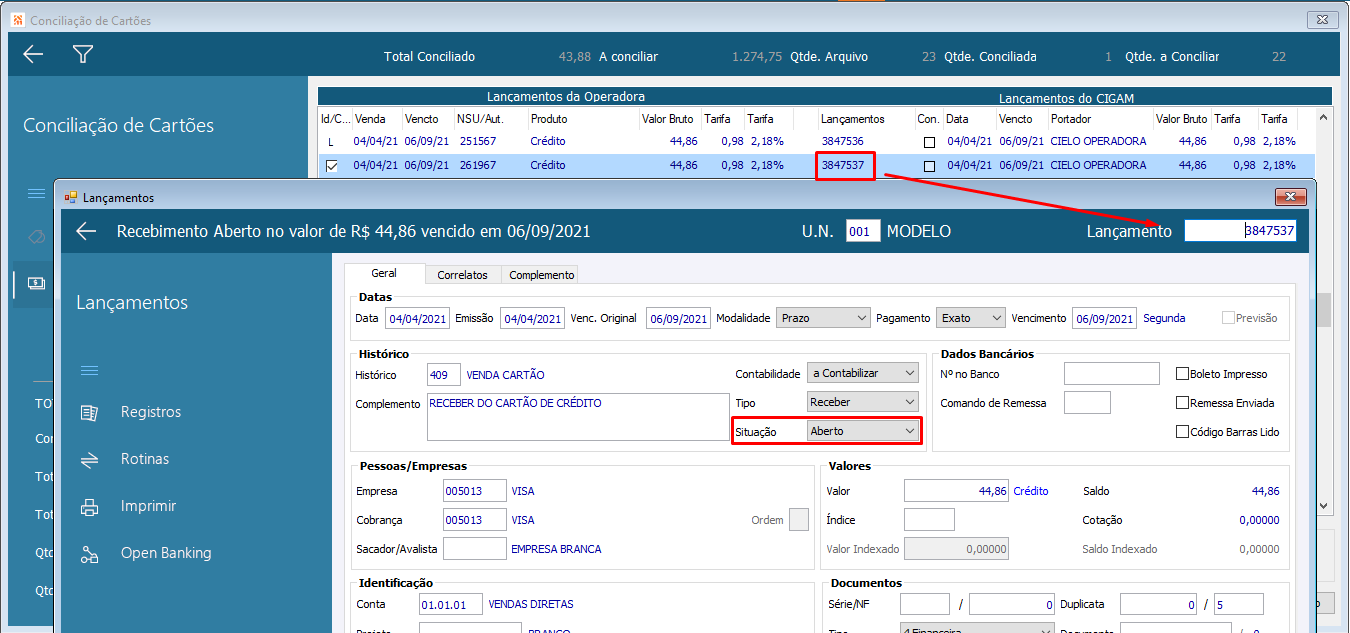Click the Ordem box
This screenshot has height=633, width=1350.
click(x=799, y=520)
